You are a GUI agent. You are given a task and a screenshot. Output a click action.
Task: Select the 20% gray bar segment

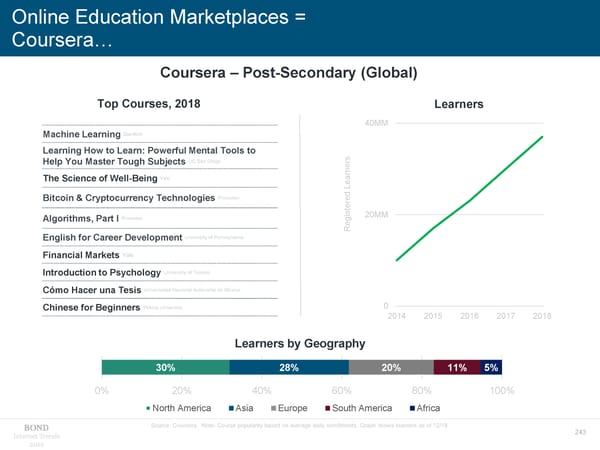tap(392, 367)
